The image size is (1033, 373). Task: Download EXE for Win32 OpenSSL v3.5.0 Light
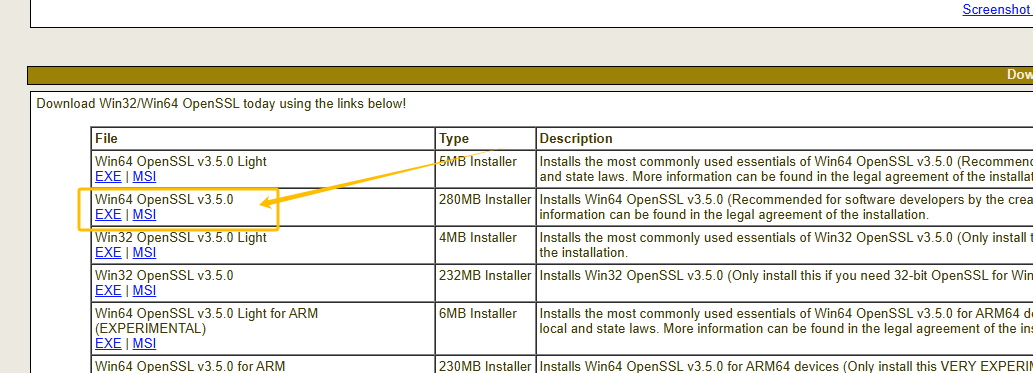point(108,252)
